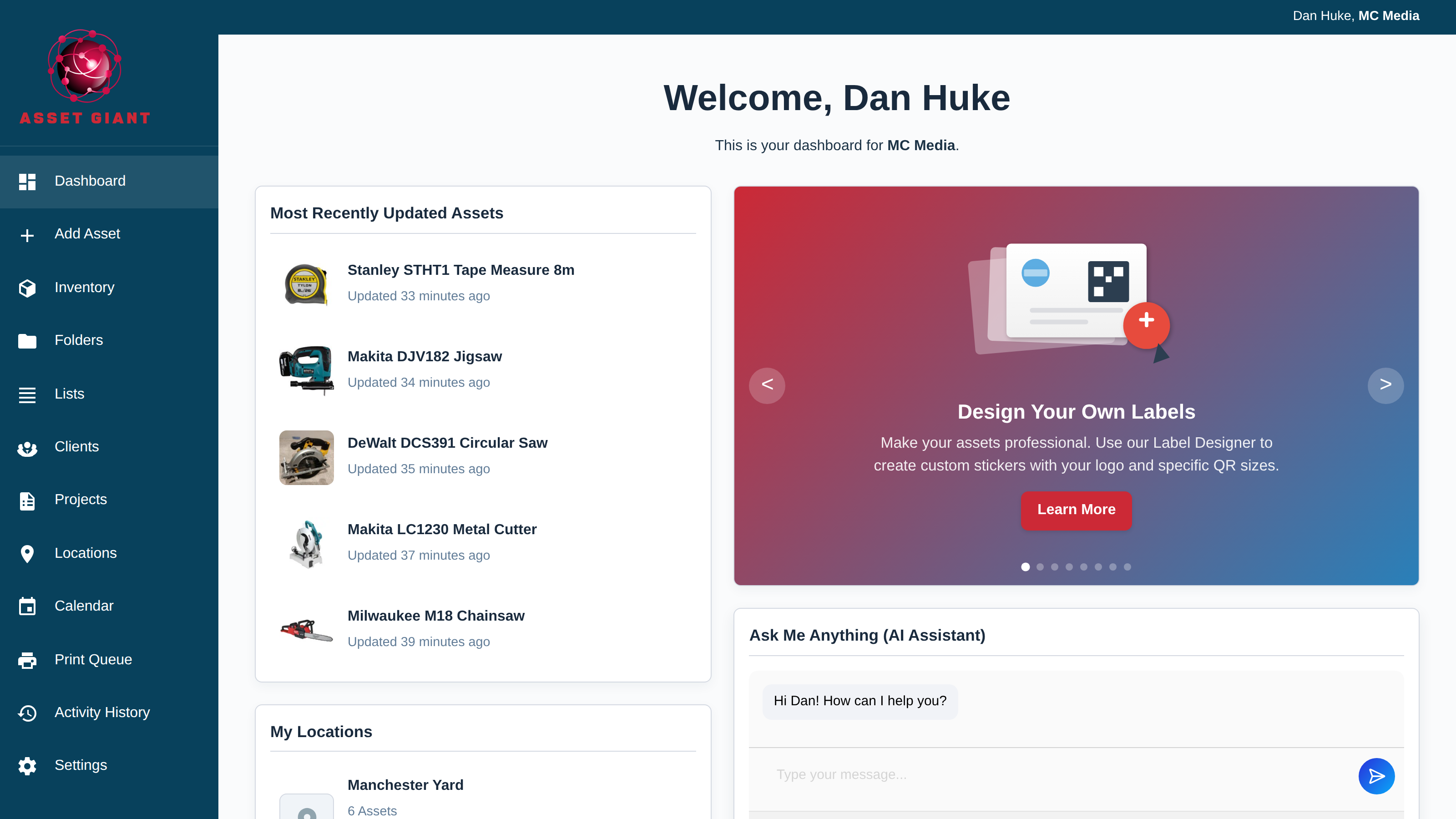Open the Clients section

109,448
